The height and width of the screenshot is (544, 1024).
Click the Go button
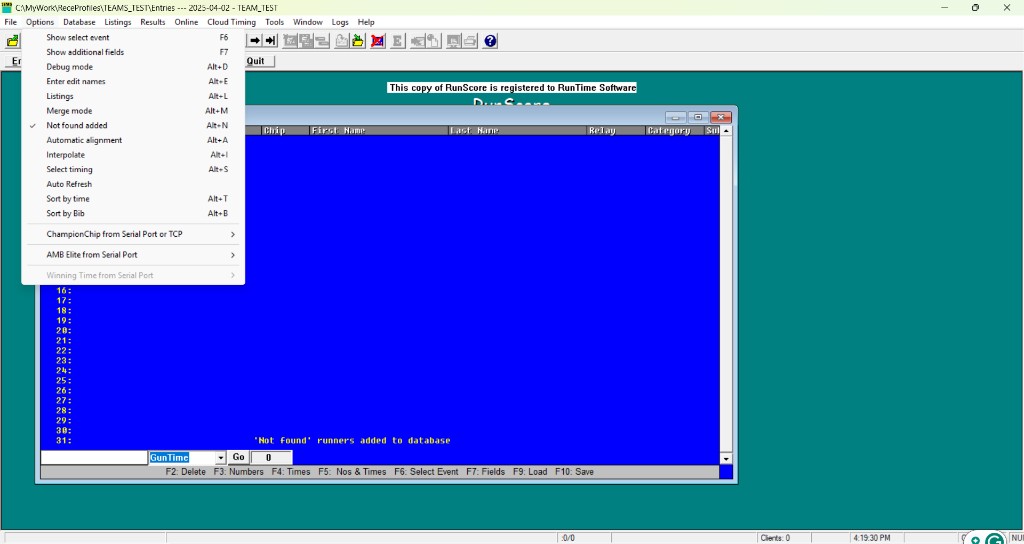click(x=238, y=458)
